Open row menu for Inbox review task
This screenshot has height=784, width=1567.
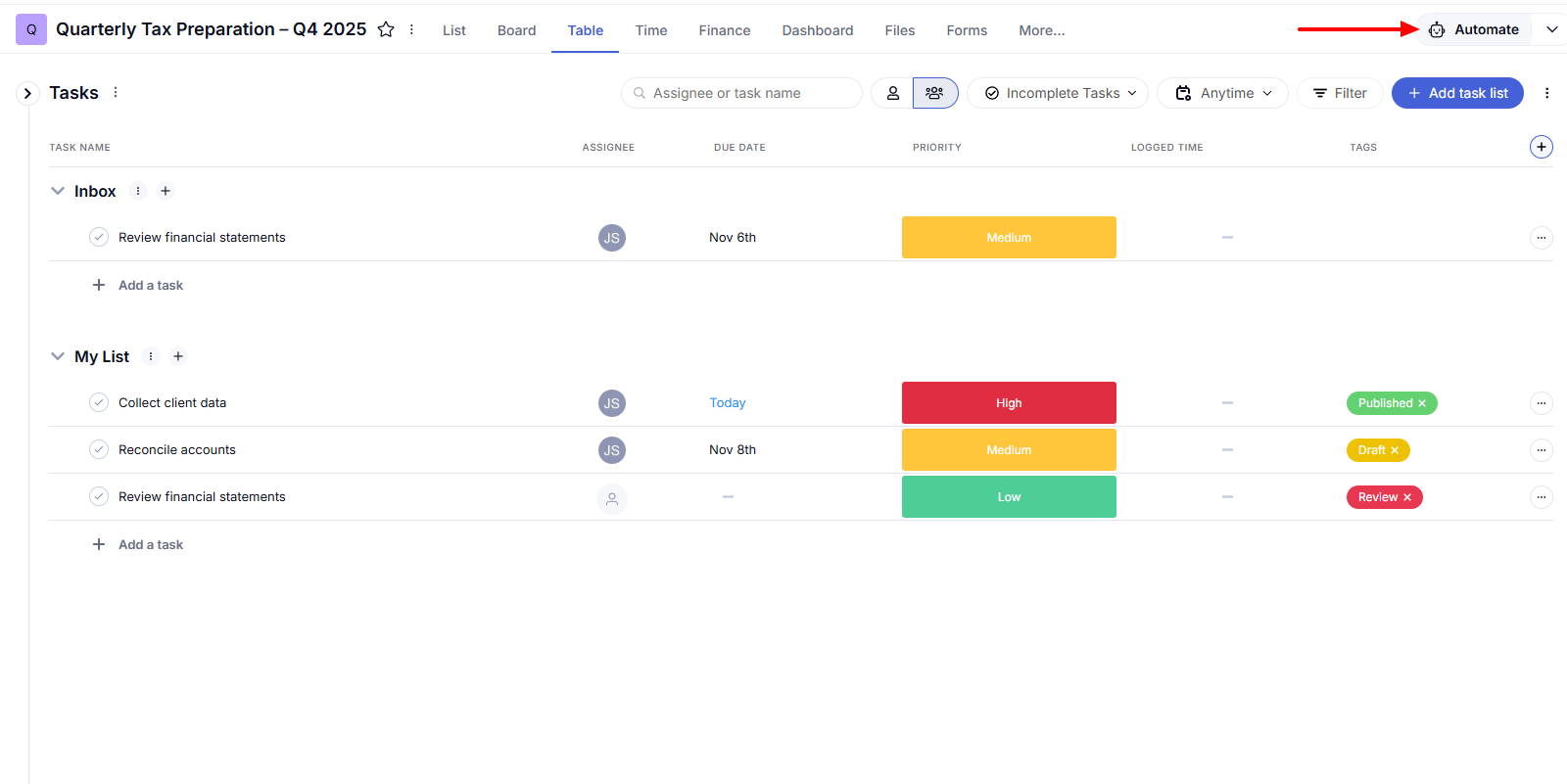pos(1542,238)
